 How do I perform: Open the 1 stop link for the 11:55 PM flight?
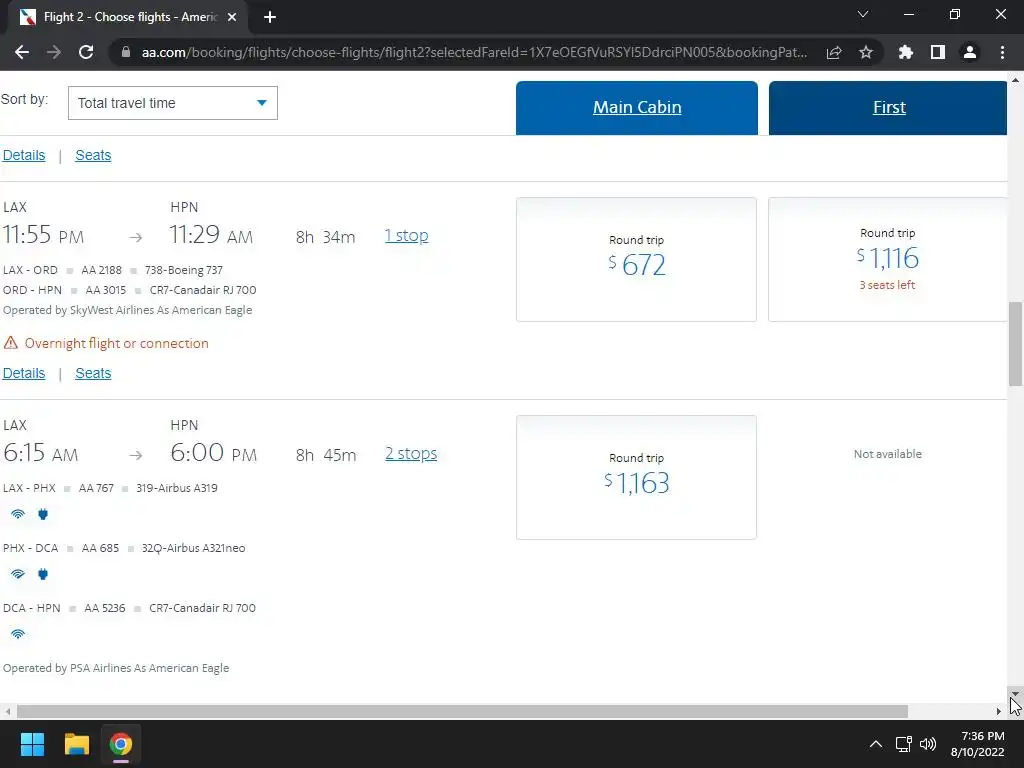click(406, 236)
